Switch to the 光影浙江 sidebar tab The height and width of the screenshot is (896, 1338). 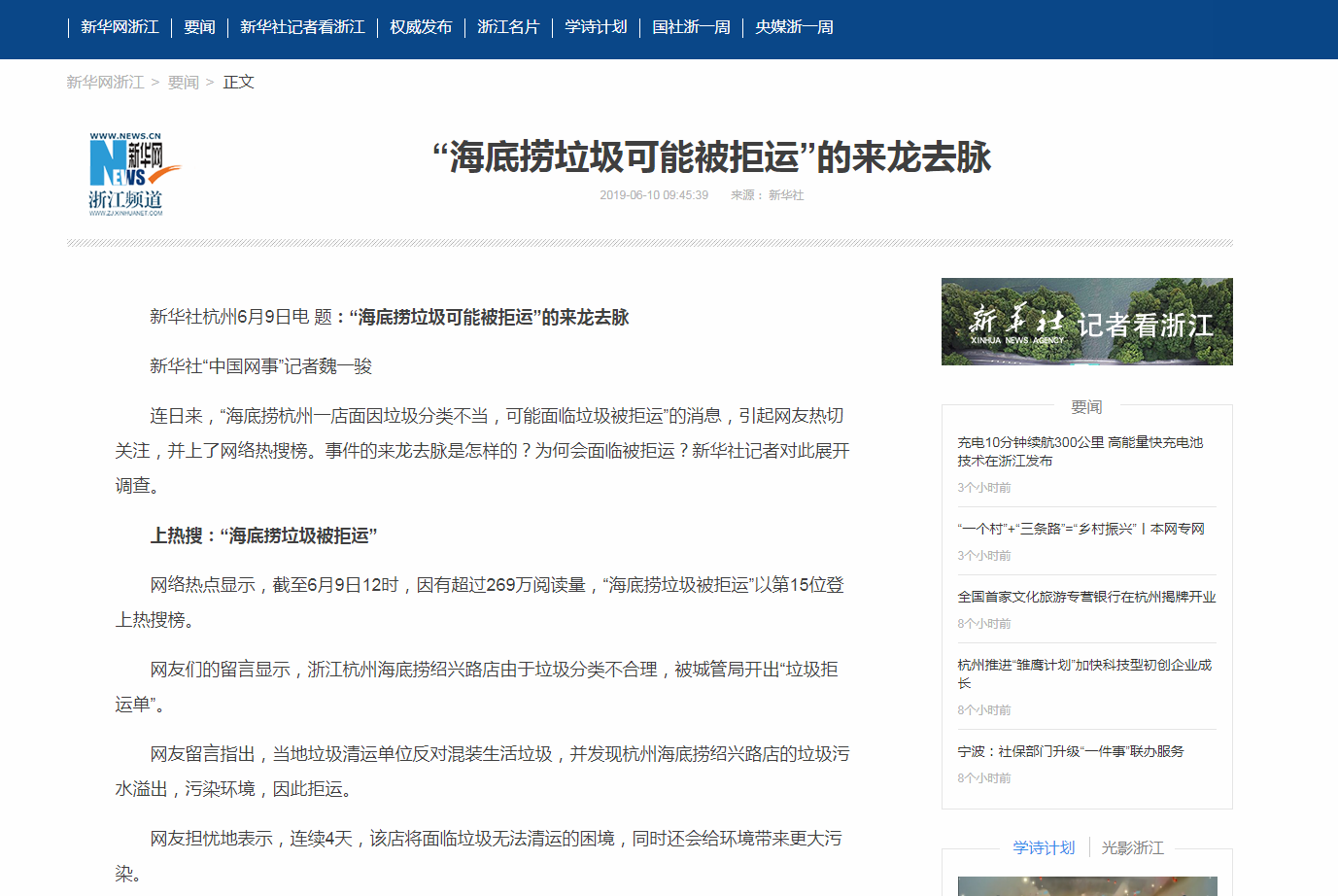point(1132,847)
